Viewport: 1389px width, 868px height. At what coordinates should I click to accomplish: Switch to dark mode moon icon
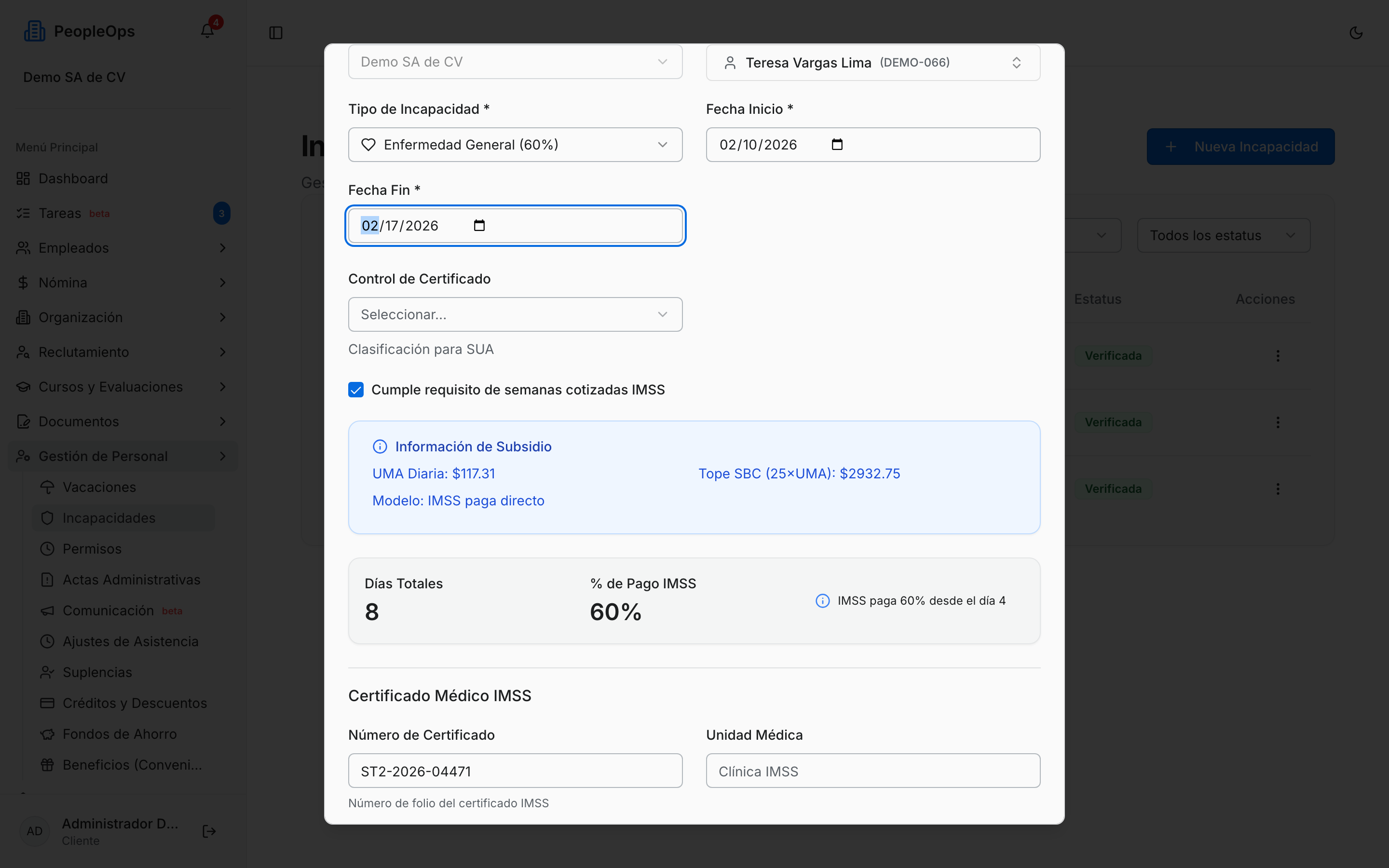pyautogui.click(x=1356, y=33)
